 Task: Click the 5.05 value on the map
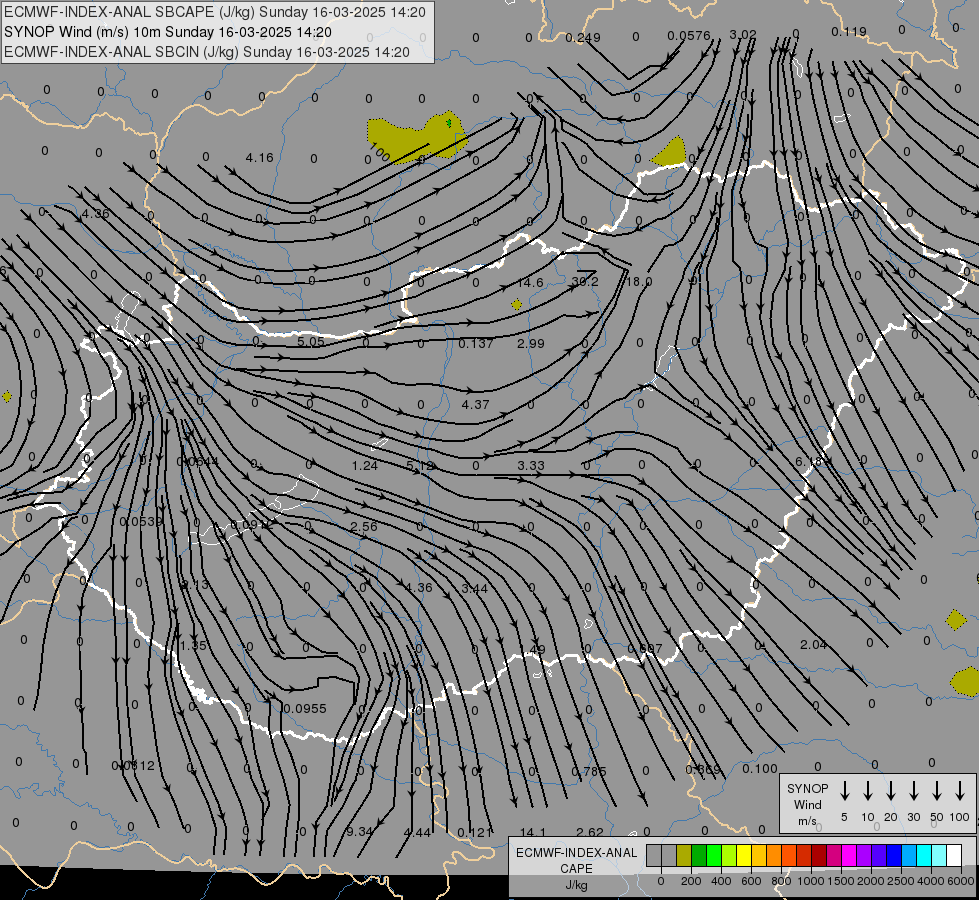point(311,342)
